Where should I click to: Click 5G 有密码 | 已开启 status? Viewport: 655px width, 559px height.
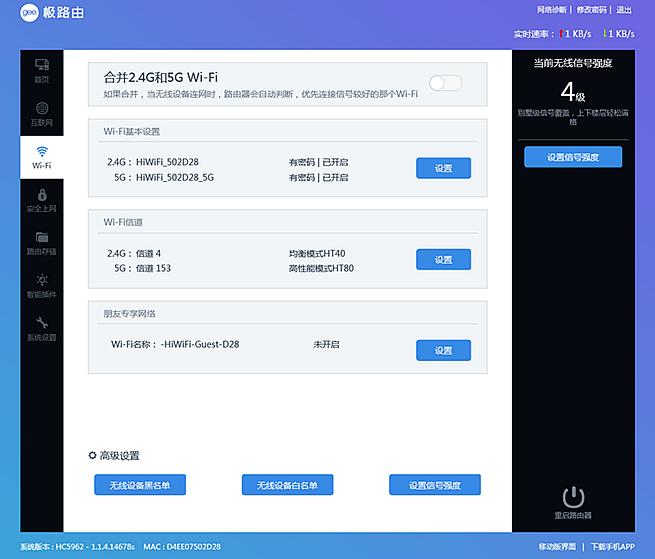pyautogui.click(x=318, y=178)
